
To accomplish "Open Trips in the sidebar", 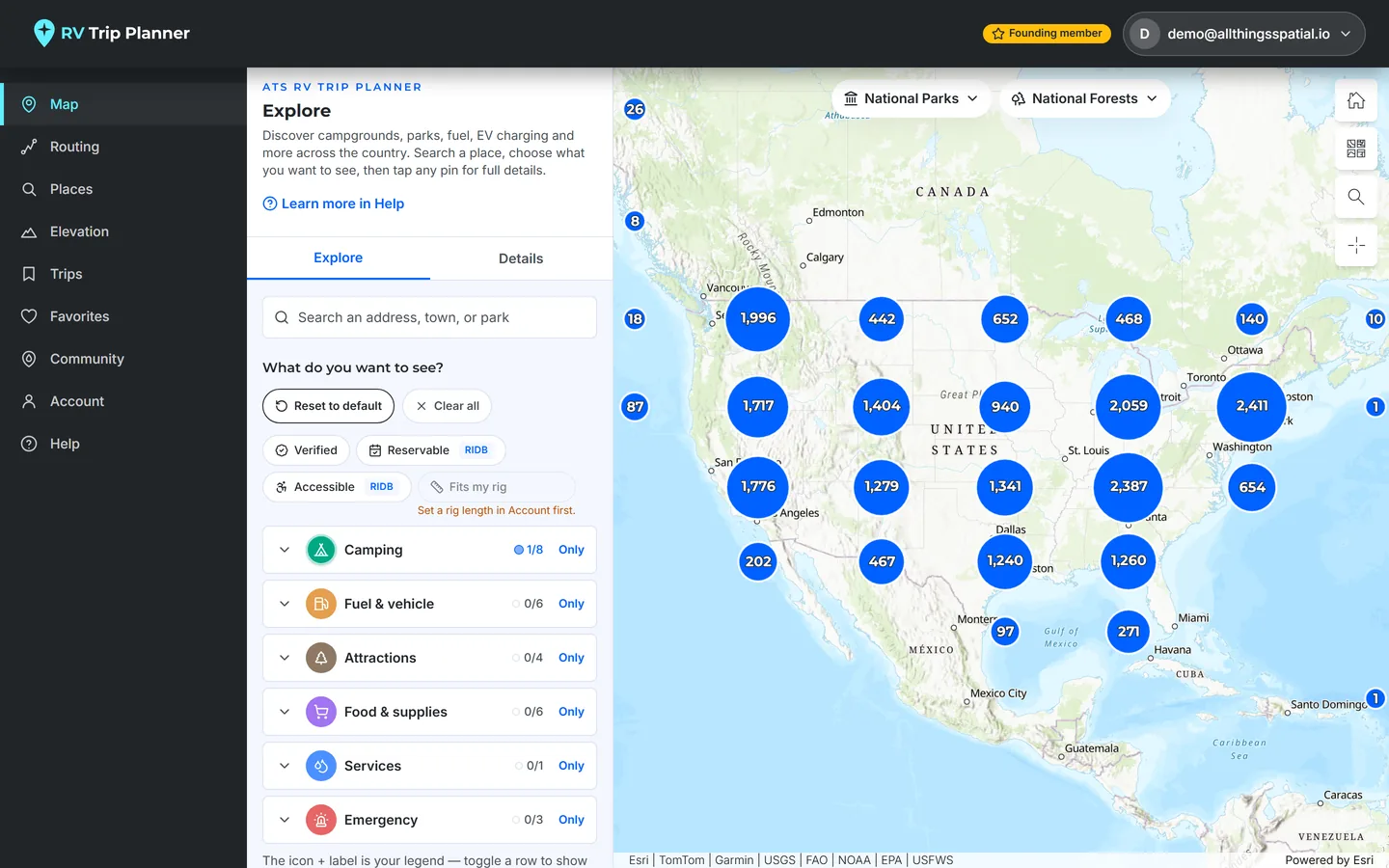I will [x=123, y=274].
